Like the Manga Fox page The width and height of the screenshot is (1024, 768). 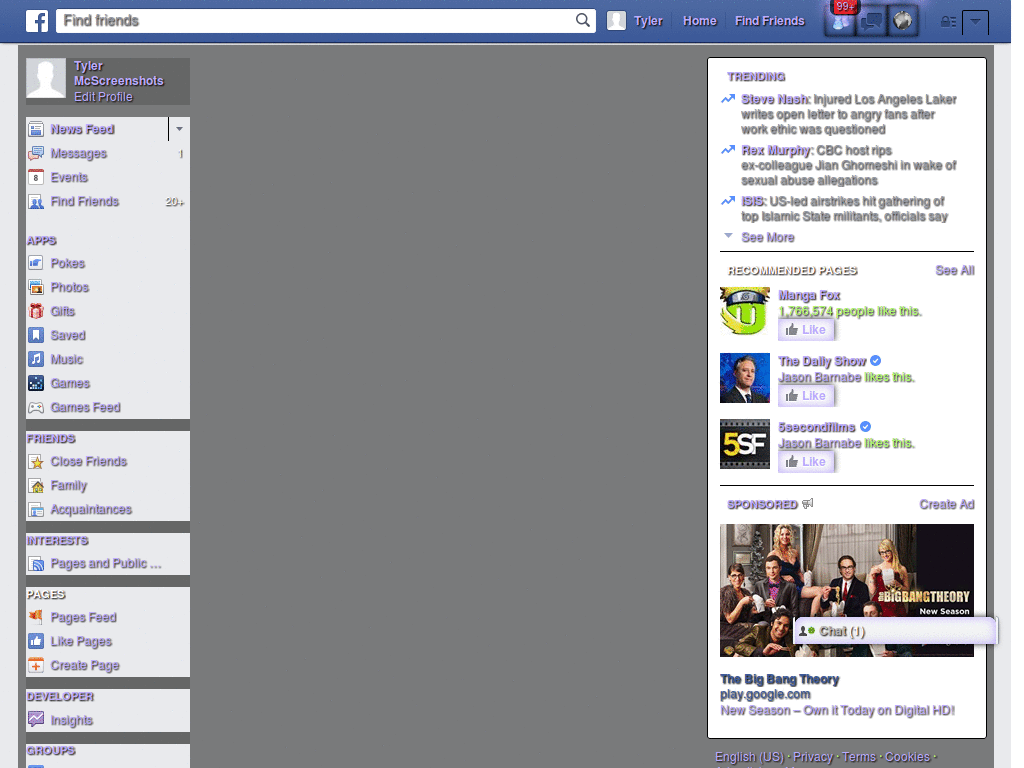click(806, 330)
